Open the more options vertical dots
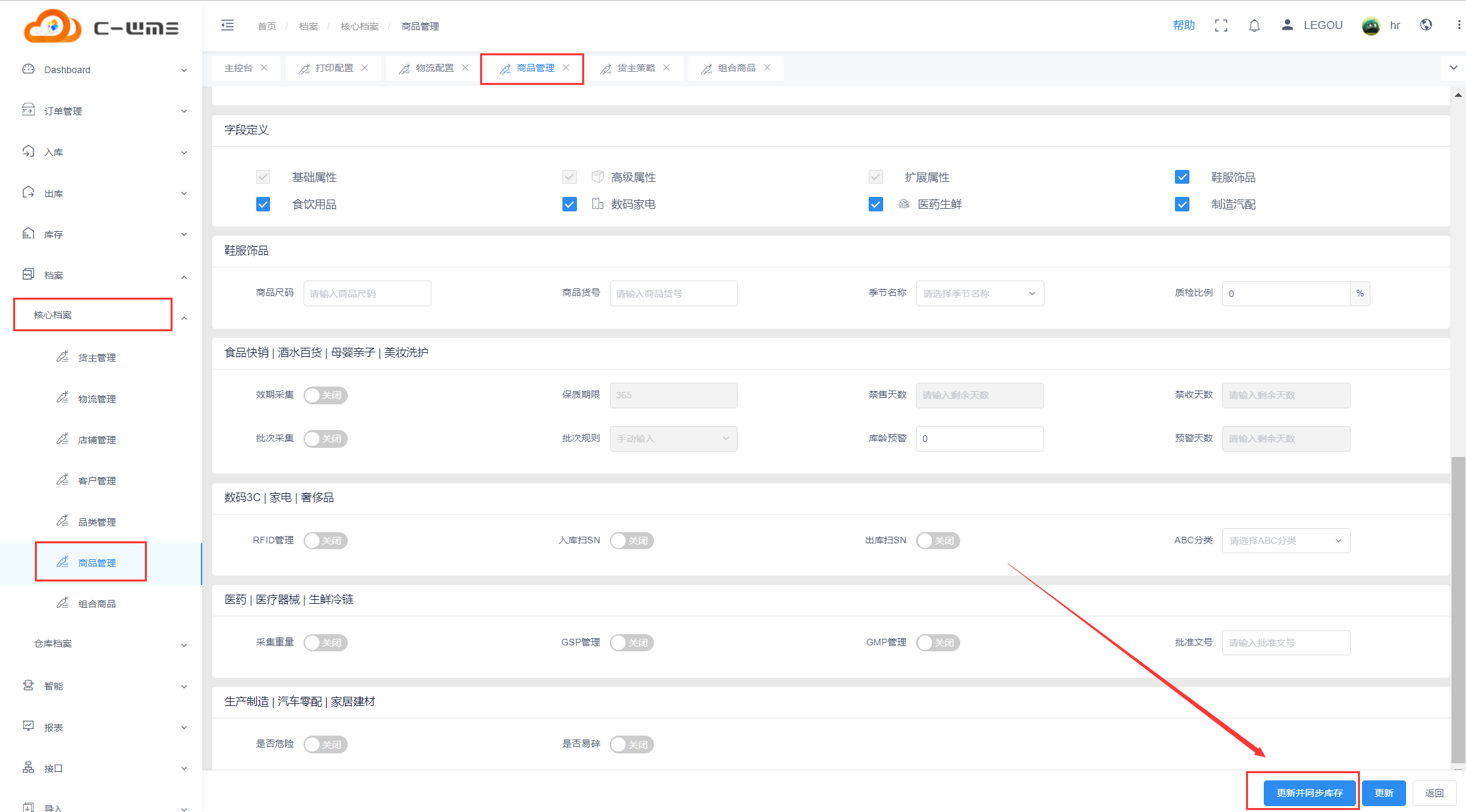Viewport: 1466px width, 812px height. coord(1459,25)
